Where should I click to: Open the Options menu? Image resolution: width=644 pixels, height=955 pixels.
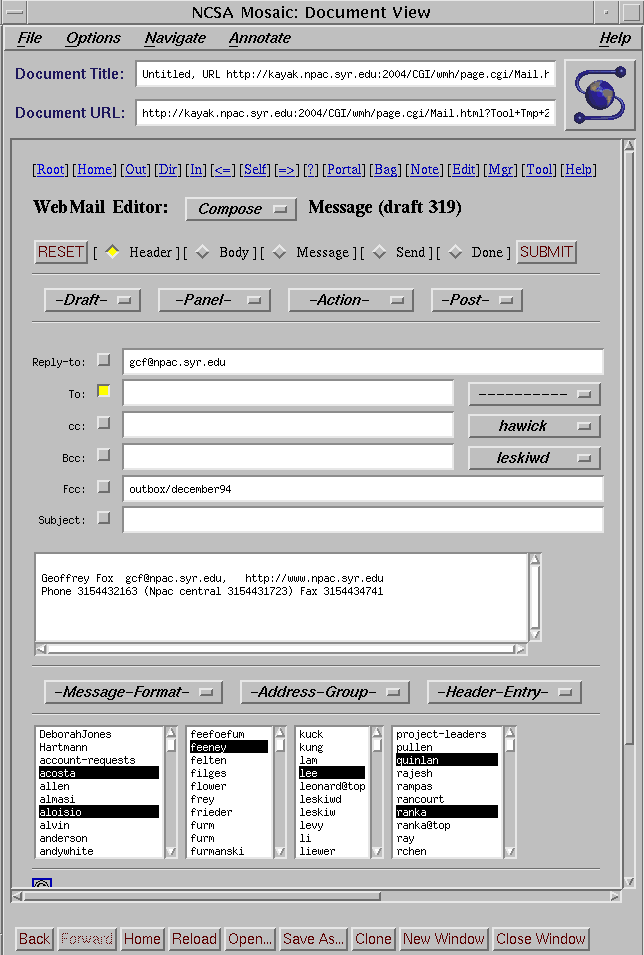(93, 38)
